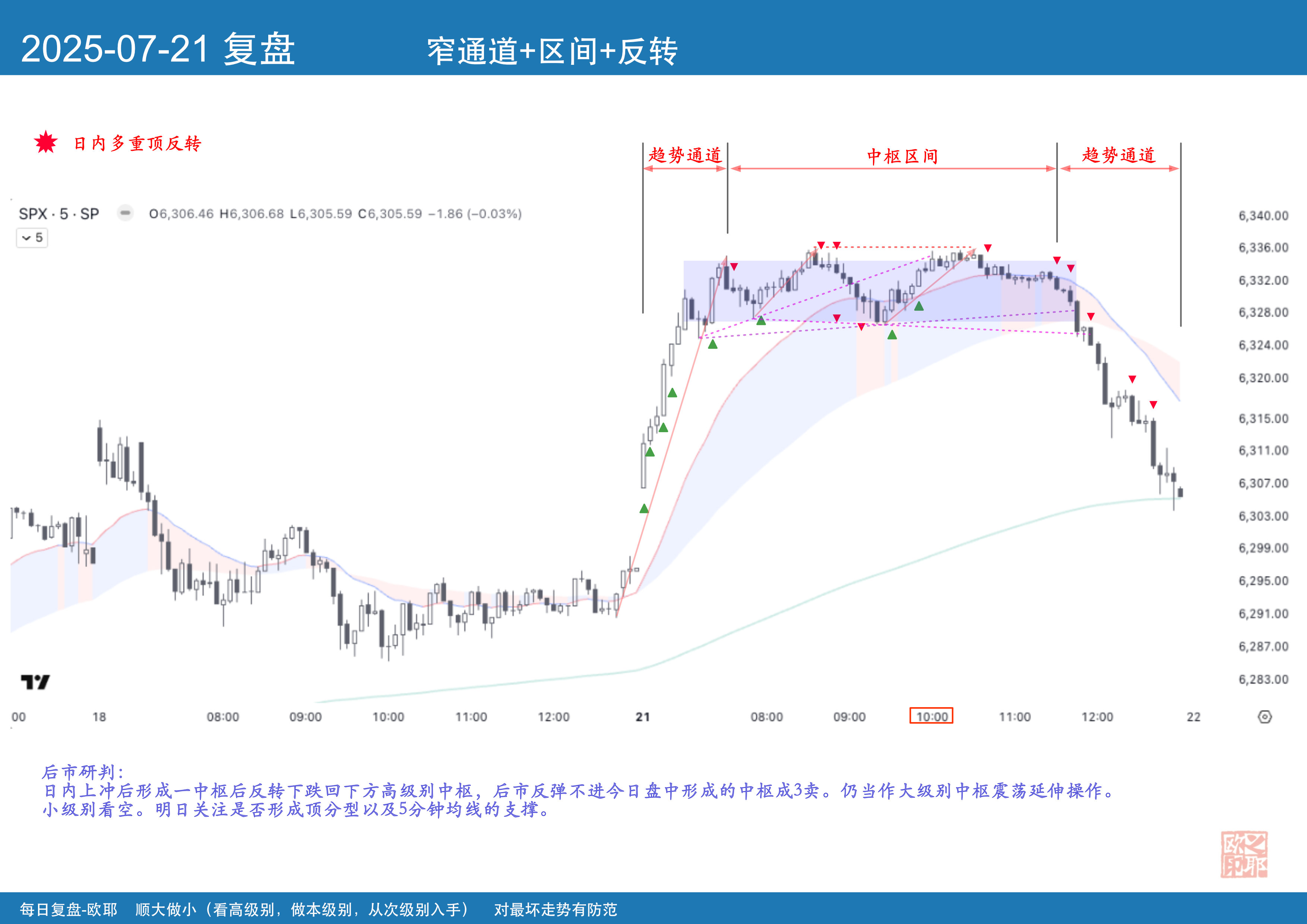Click the 6,340.00 price axis label
Screen dimensions: 1307x924
tap(1263, 216)
